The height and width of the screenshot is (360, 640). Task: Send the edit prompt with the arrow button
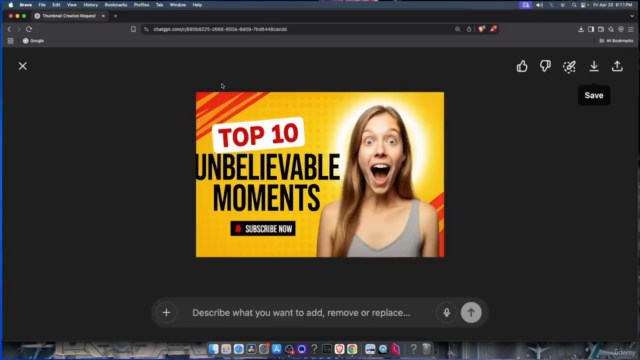point(471,313)
